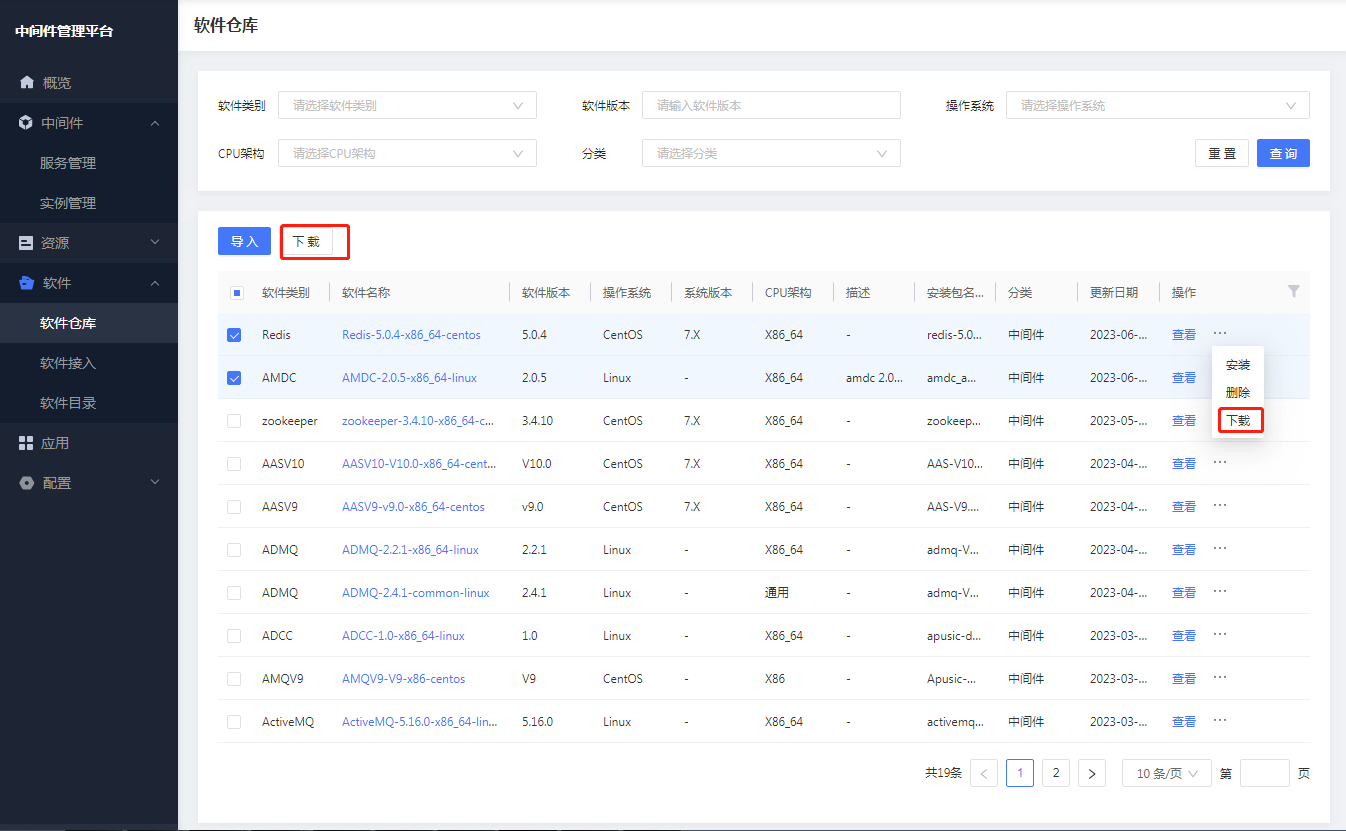This screenshot has width=1346, height=831.
Task: Open the ADMQ-2.4.1-common-linux link
Action: [416, 593]
